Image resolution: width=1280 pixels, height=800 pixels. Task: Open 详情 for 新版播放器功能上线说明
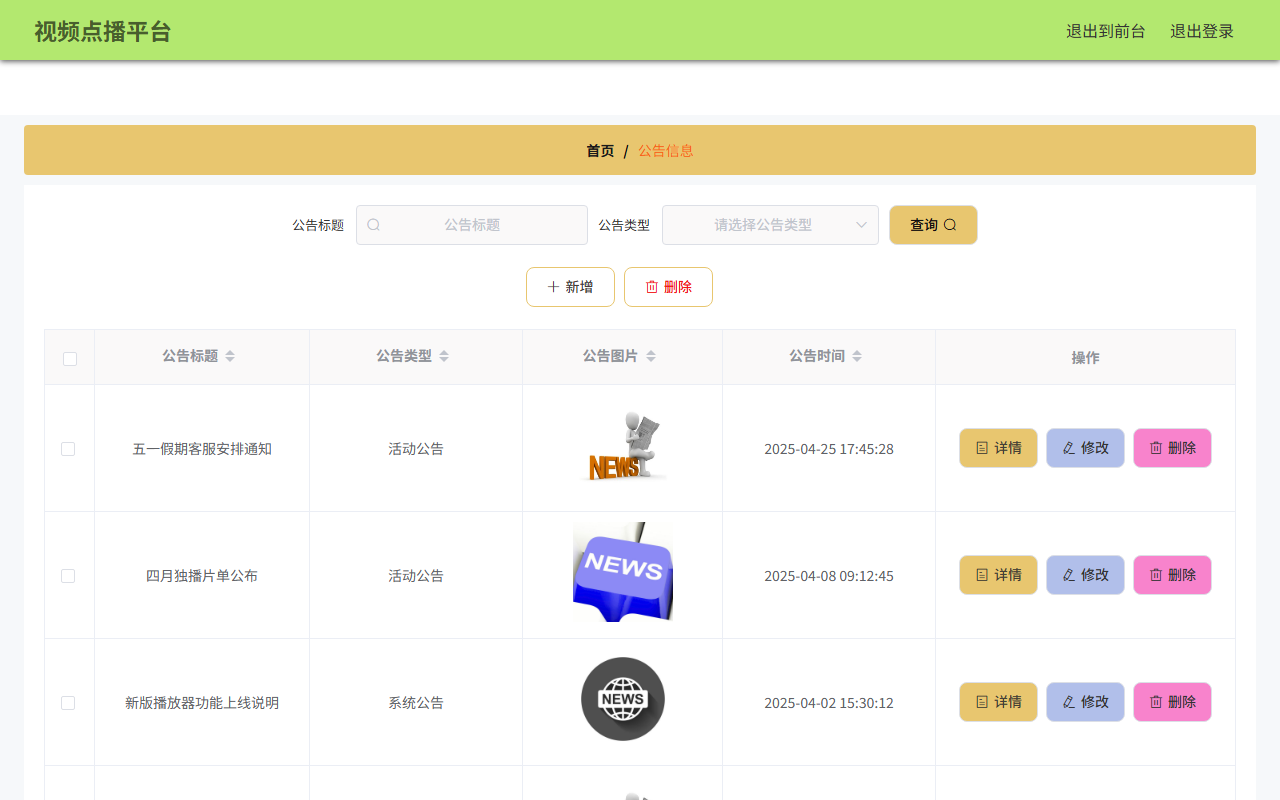(x=998, y=702)
